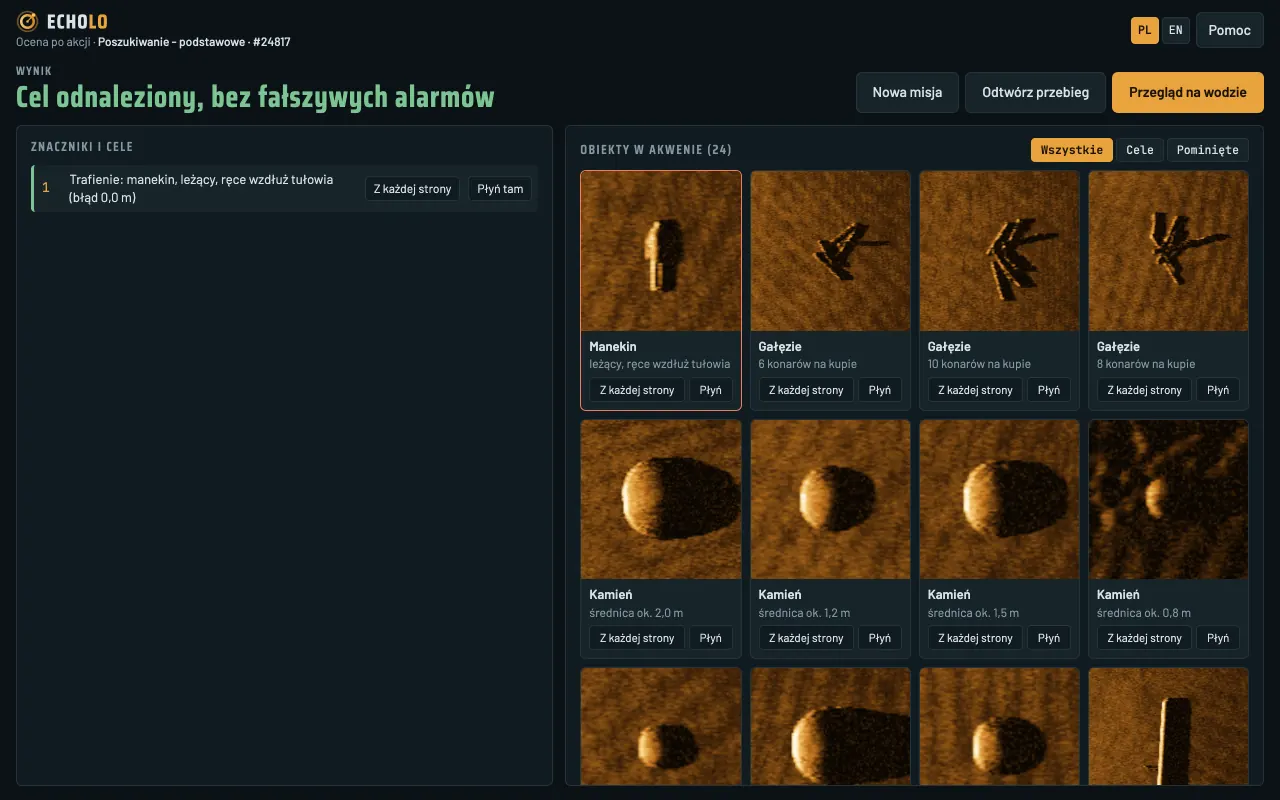1280x800 pixels.
Task: Open the Gałęzie '6 konarów' sonar thumbnail
Action: pos(830,251)
